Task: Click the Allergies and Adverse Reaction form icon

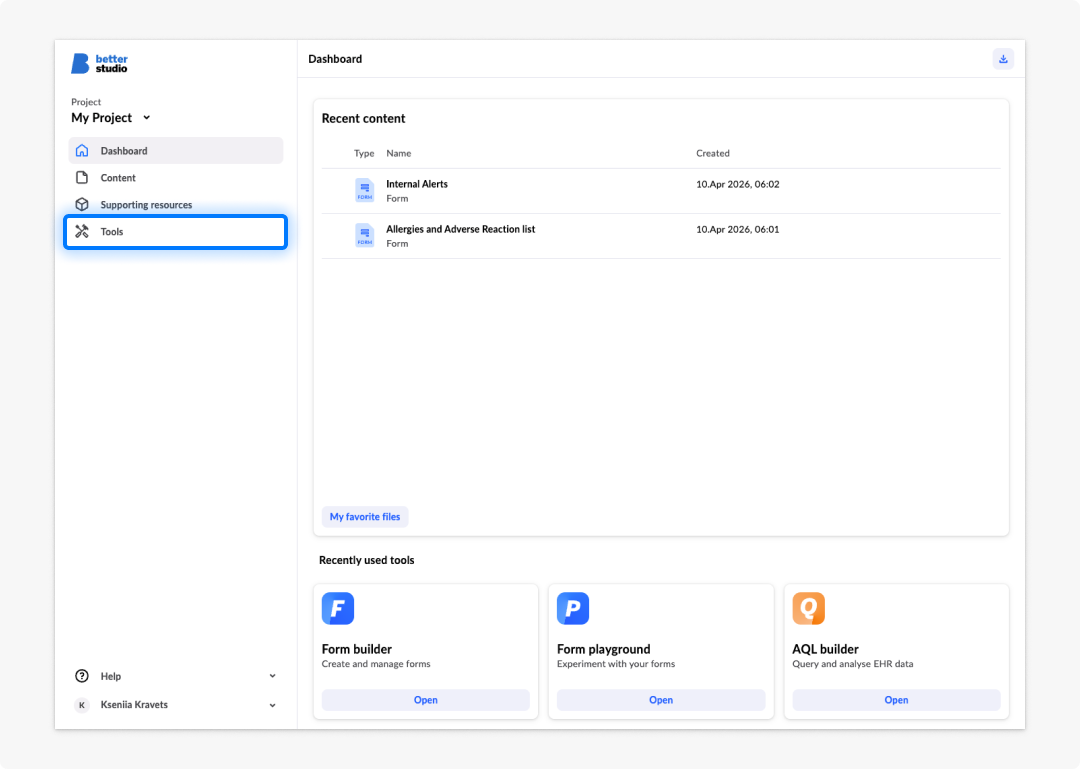Action: click(364, 236)
